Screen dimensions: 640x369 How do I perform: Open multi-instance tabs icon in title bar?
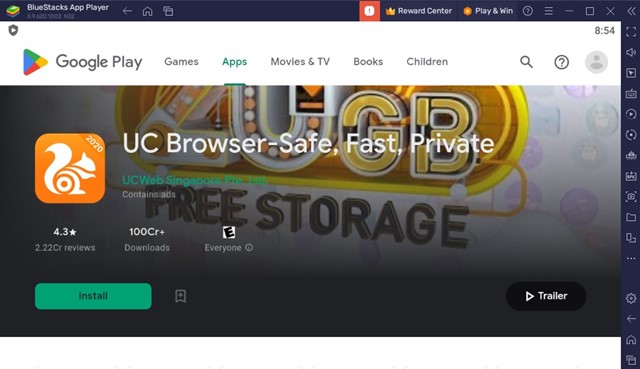point(168,11)
